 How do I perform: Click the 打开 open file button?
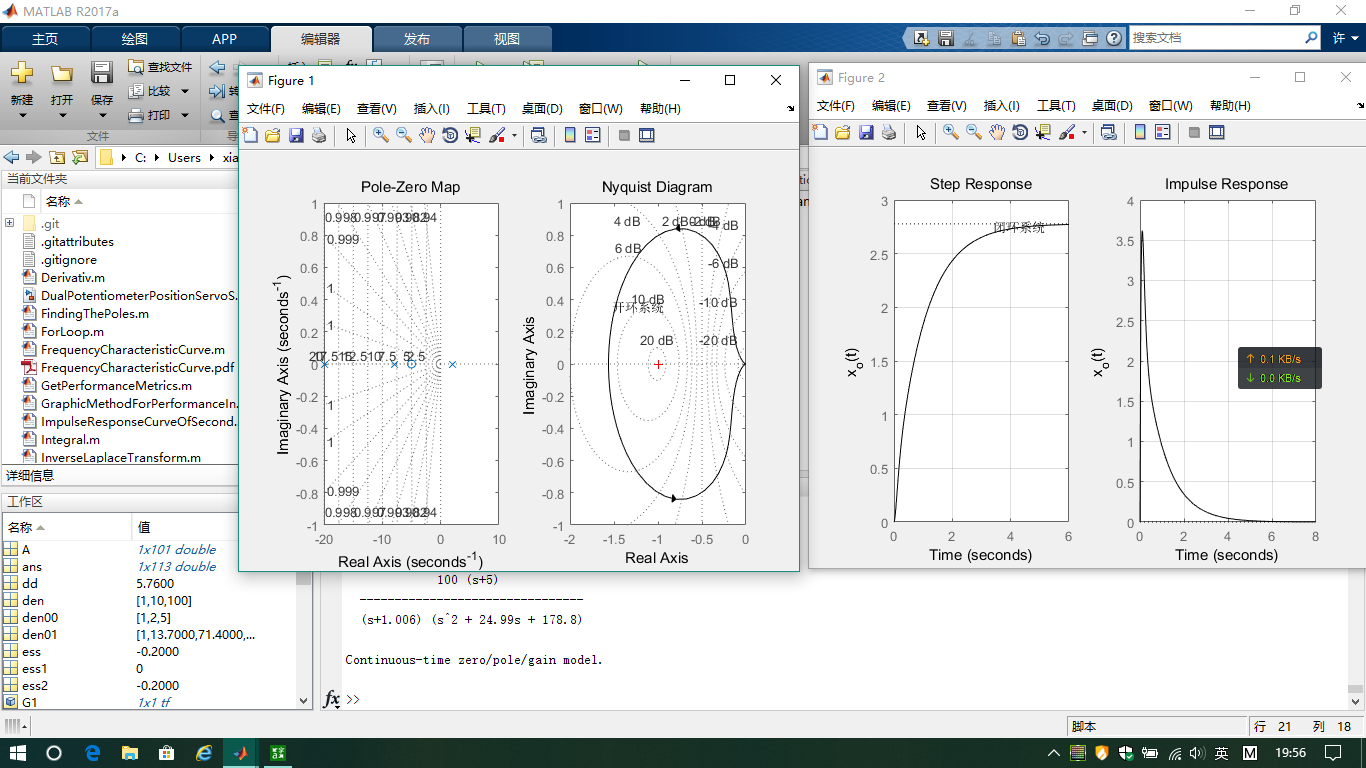click(x=62, y=84)
